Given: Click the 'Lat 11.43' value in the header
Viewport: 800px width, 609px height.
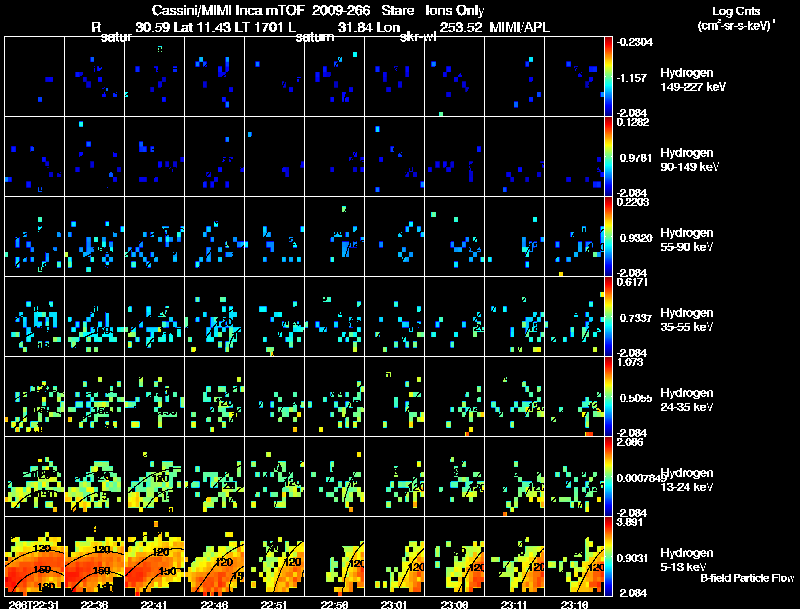Looking at the screenshot, I should point(201,27).
